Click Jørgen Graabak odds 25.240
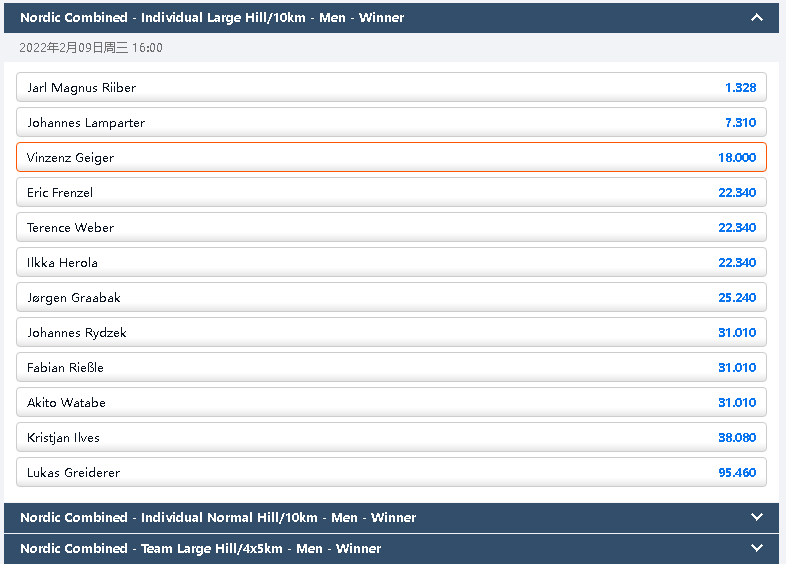Screen dimensions: 786x564 pyautogui.click(x=736, y=298)
